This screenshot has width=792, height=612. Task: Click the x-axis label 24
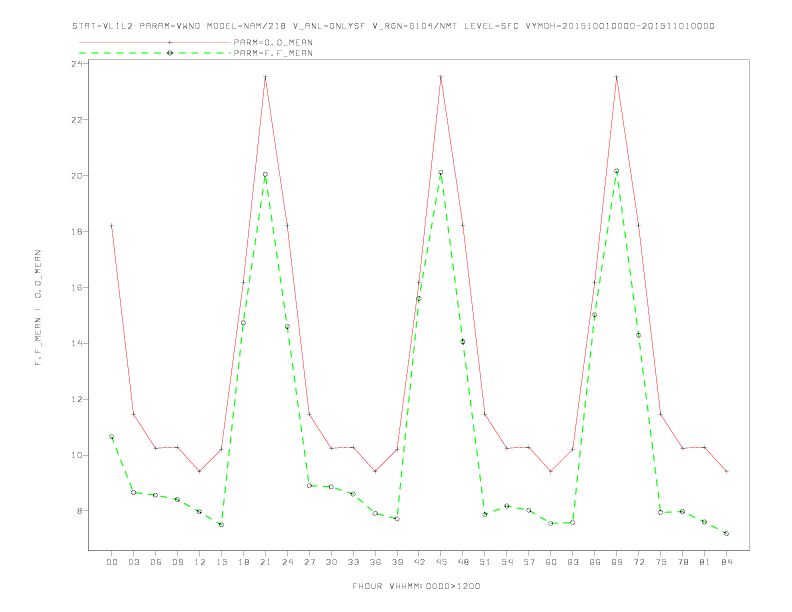287,562
